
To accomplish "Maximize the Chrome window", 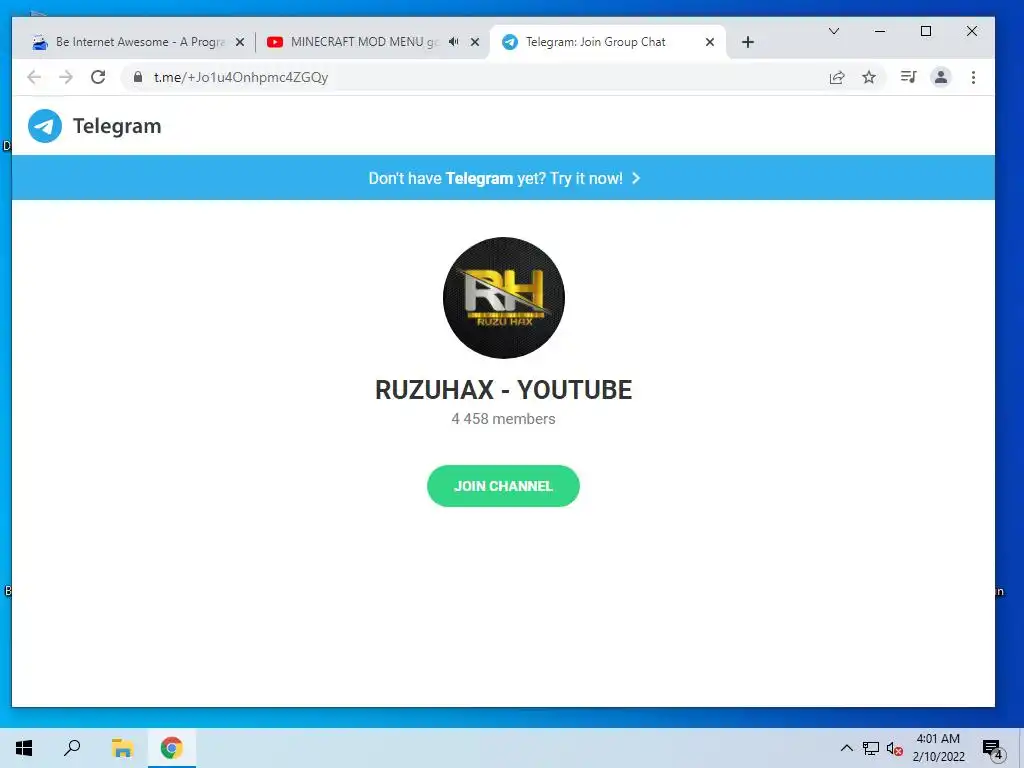I will coord(925,31).
